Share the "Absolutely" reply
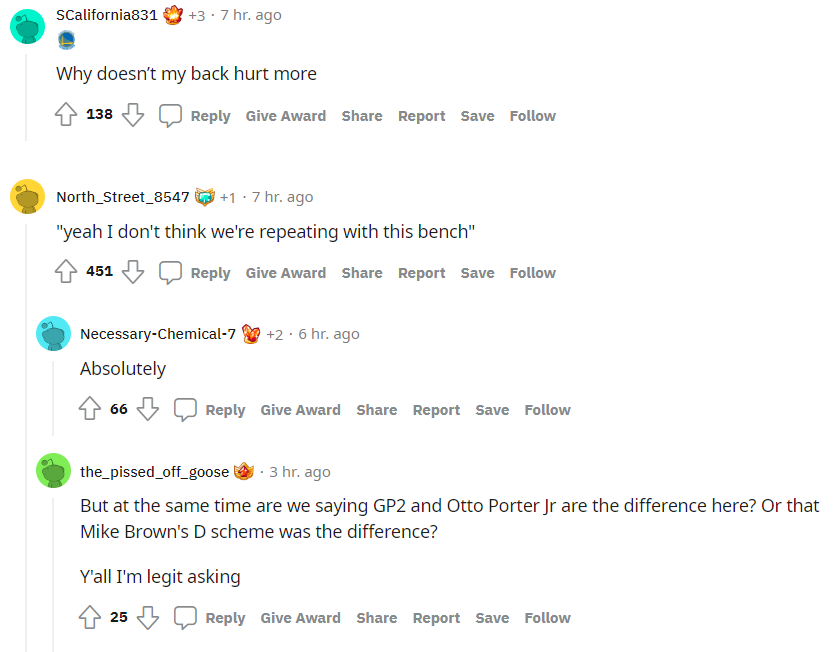The height and width of the screenshot is (652, 833). coord(376,410)
